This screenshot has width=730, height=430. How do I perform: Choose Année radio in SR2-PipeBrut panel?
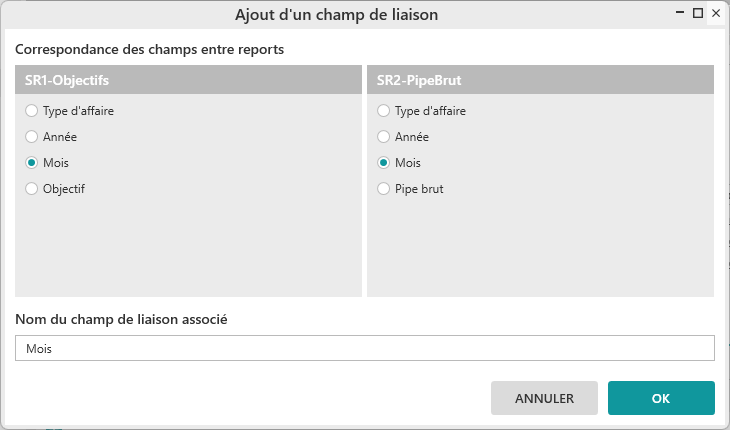384,137
